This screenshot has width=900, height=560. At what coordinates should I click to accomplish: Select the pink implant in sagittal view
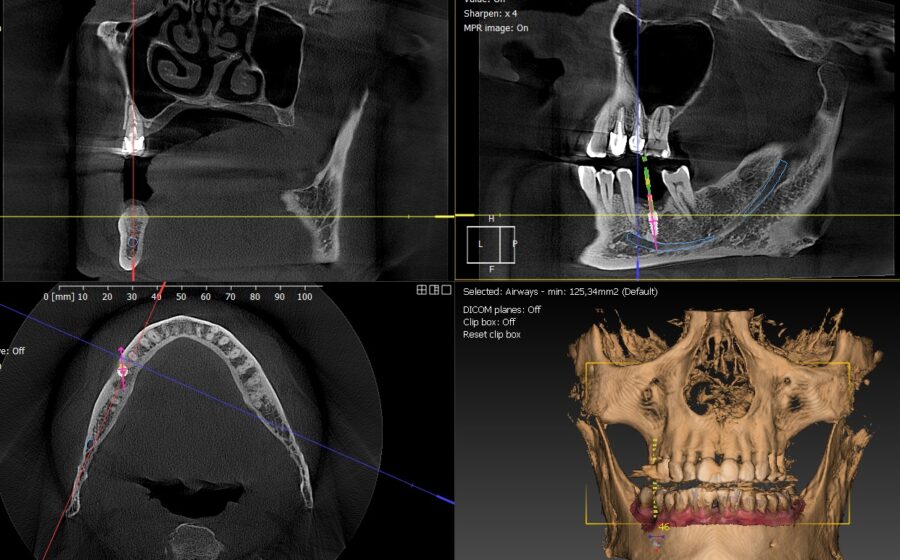[x=653, y=223]
